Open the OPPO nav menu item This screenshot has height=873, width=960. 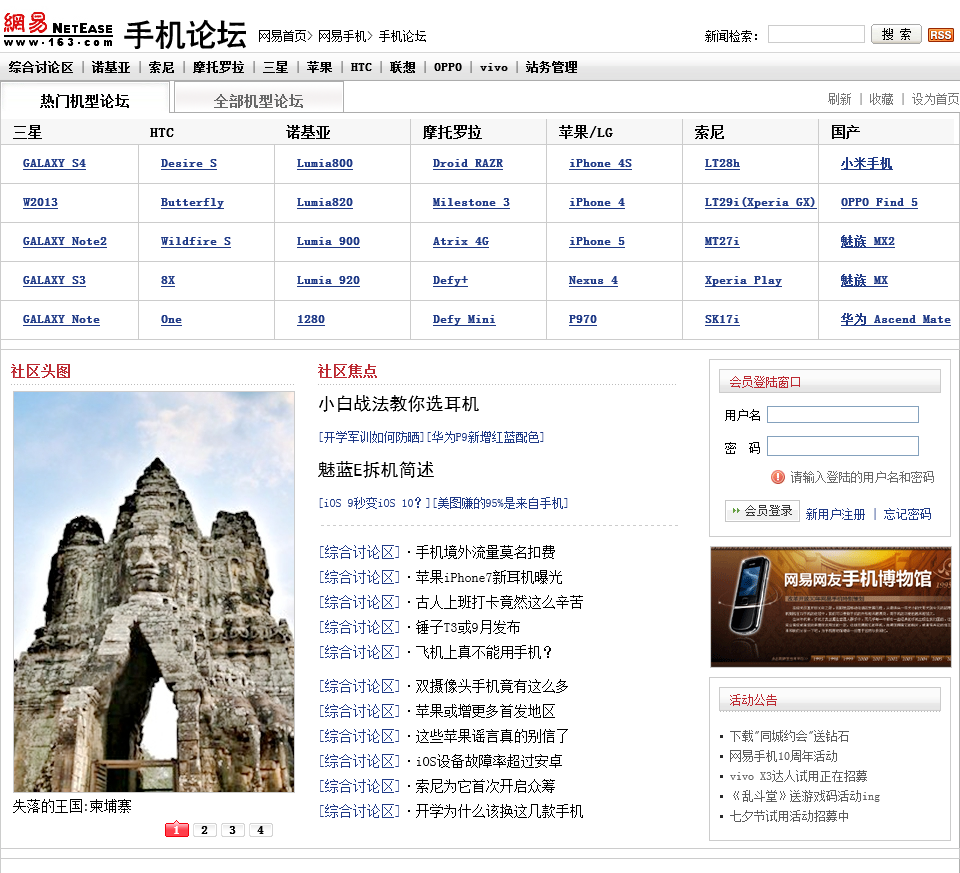tap(448, 67)
